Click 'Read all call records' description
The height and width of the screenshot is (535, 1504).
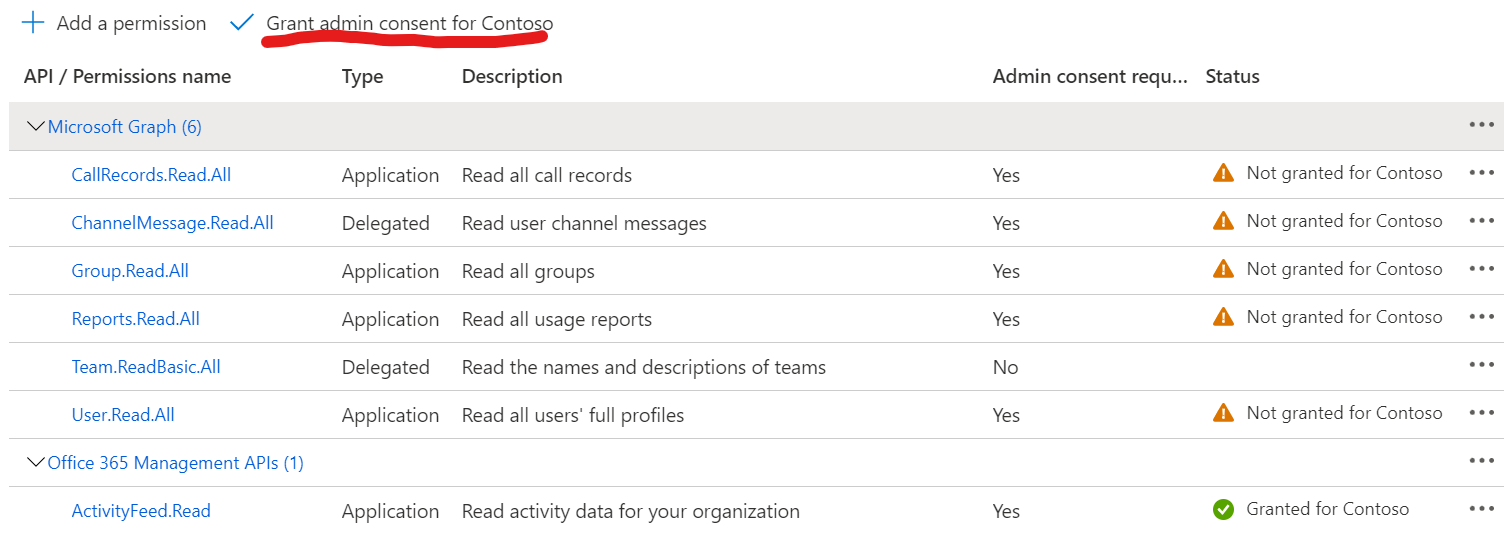point(547,175)
